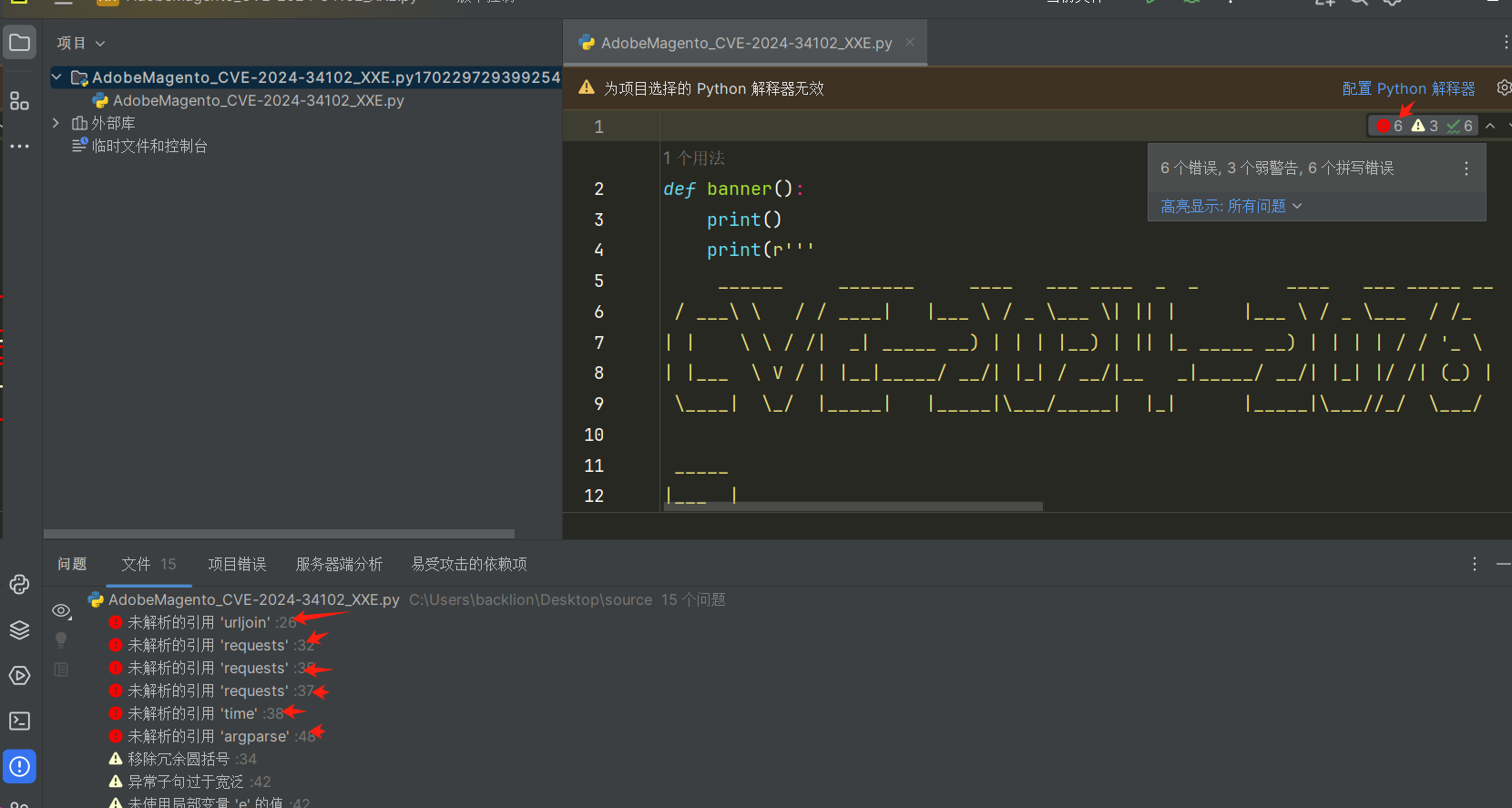Expand the 外部库 node
Image resolution: width=1512 pixels, height=808 pixels.
(56, 122)
